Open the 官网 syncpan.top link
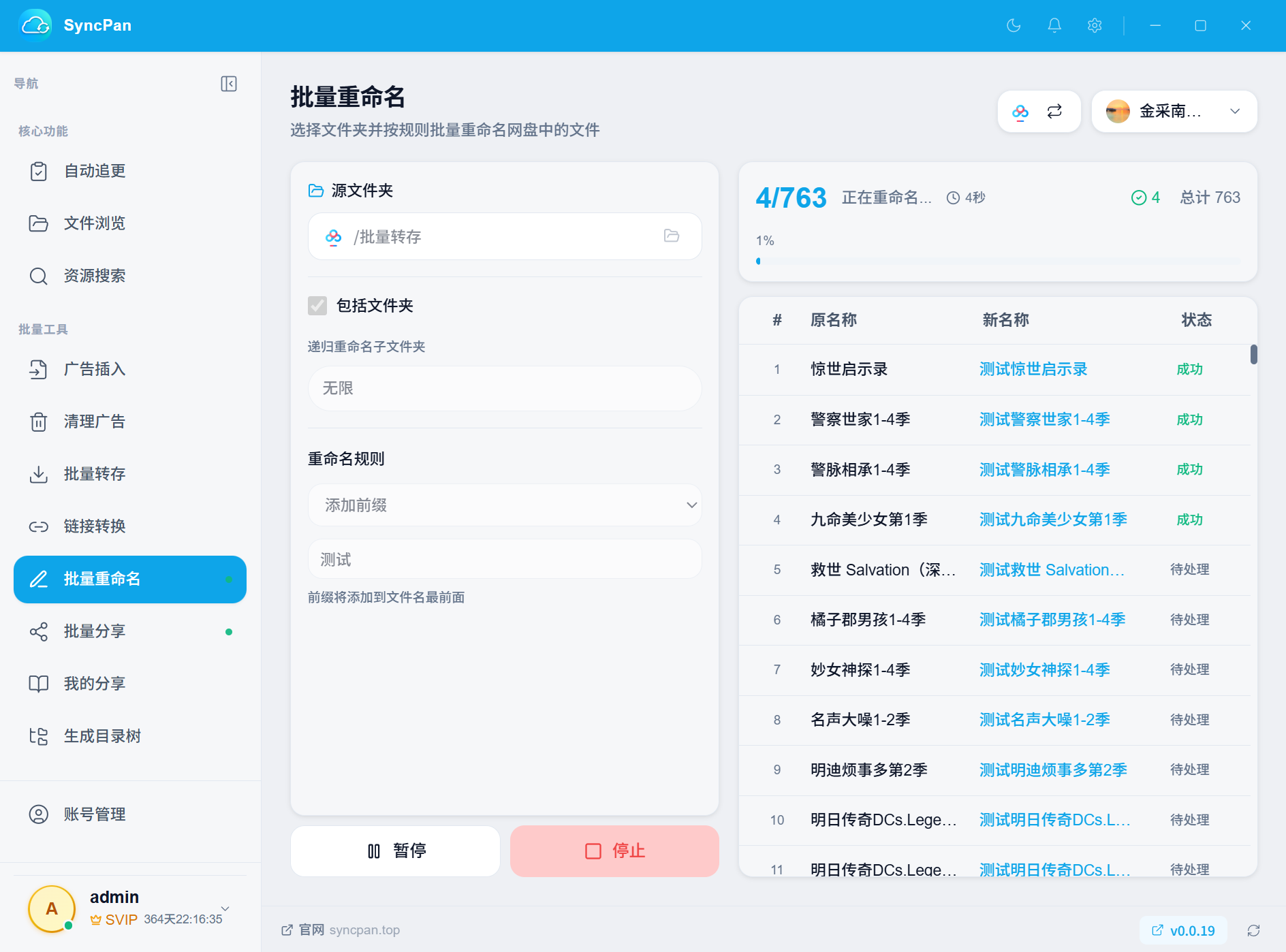This screenshot has width=1286, height=952. (x=341, y=930)
